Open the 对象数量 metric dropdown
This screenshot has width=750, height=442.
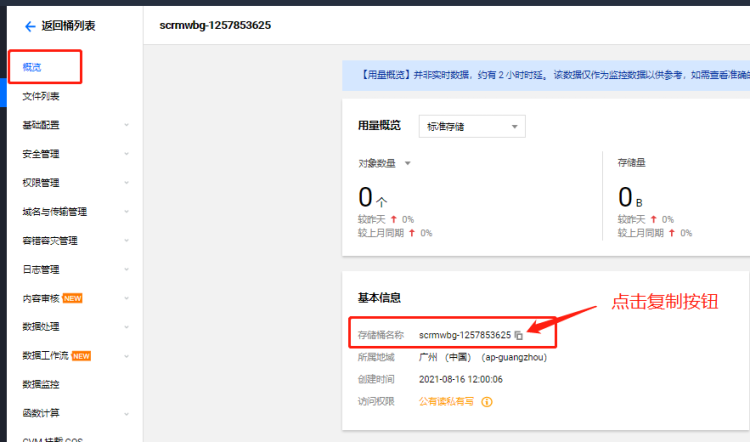(x=384, y=162)
